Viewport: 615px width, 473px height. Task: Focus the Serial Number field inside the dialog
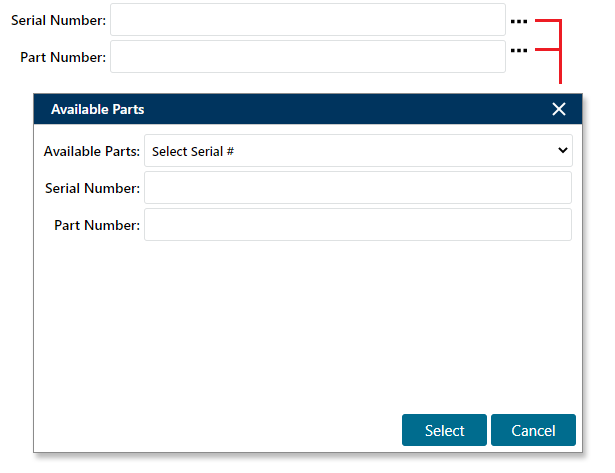coord(358,188)
